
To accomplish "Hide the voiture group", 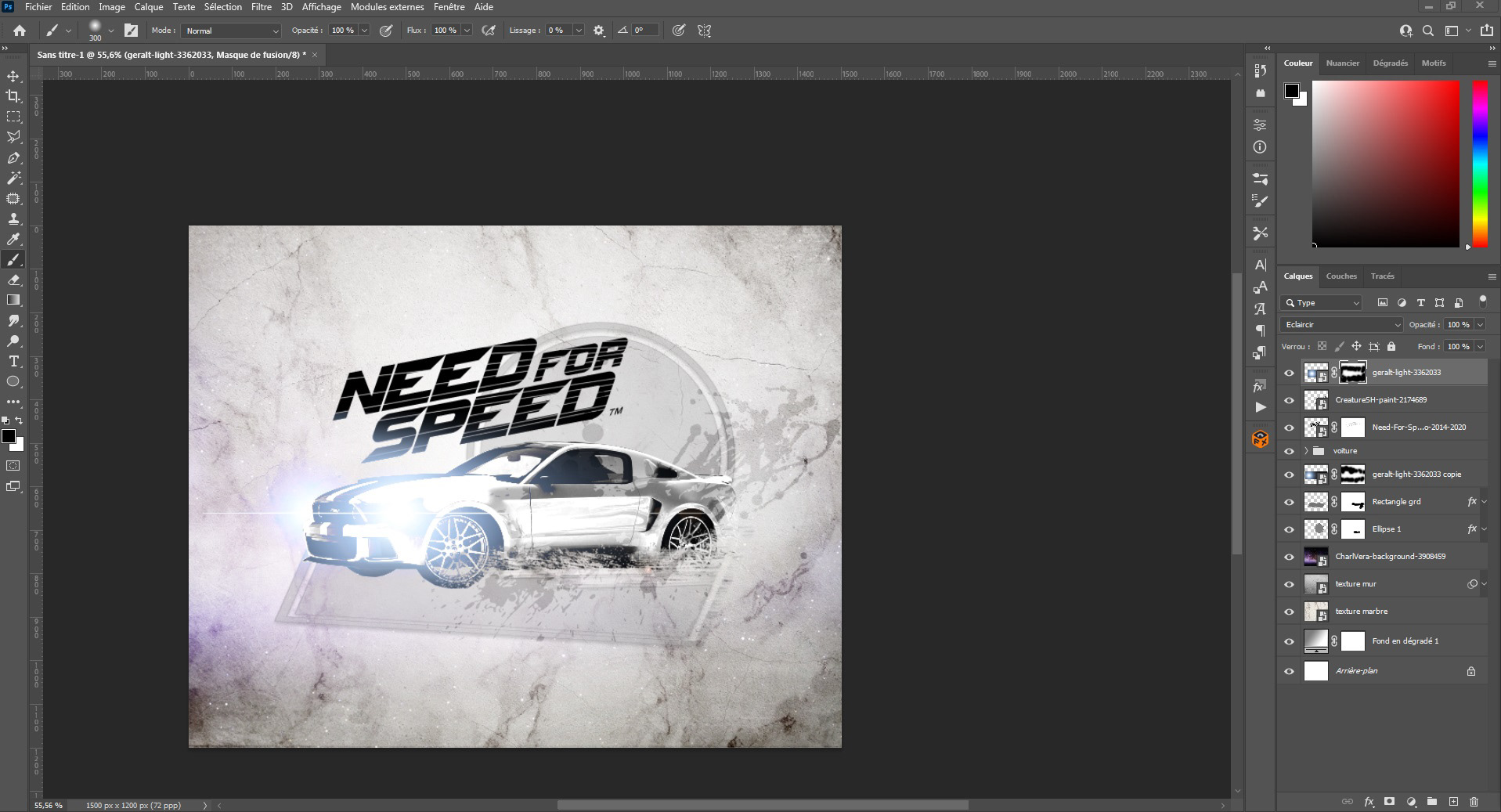I will click(1289, 451).
